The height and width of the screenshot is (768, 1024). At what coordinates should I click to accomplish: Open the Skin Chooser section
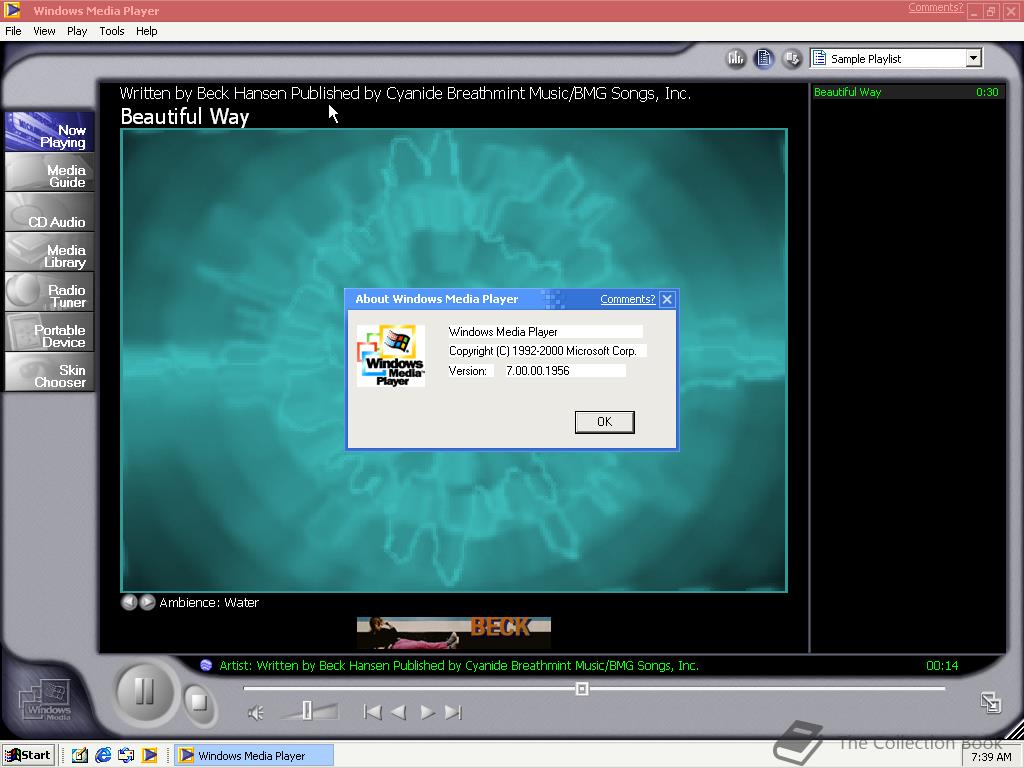coord(50,372)
